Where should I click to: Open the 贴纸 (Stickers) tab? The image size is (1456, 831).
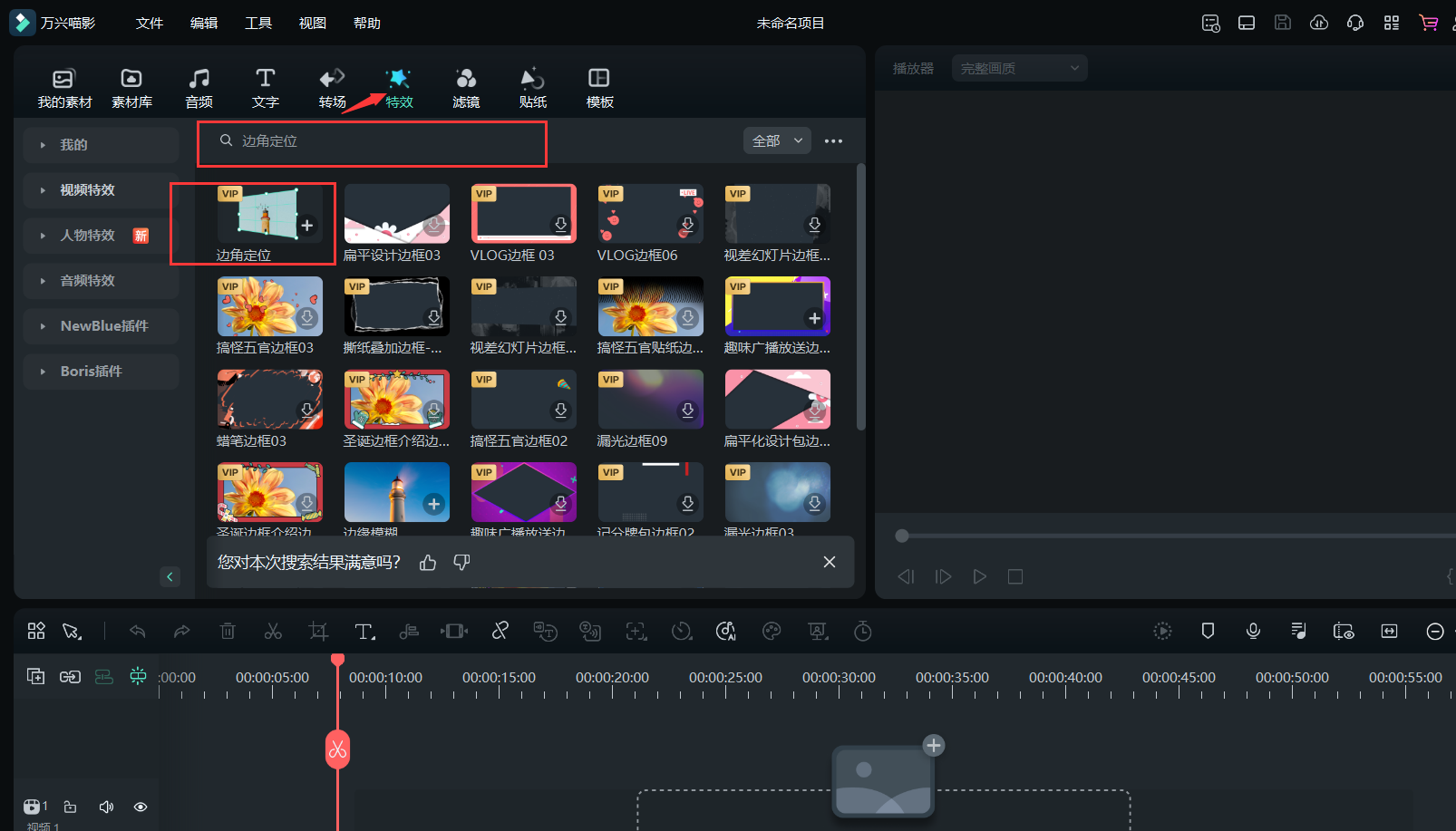532,88
